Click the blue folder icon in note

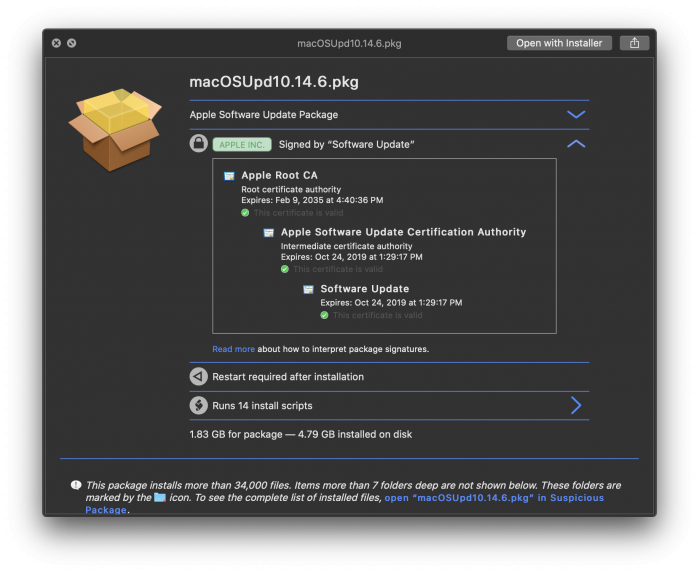click(x=160, y=497)
